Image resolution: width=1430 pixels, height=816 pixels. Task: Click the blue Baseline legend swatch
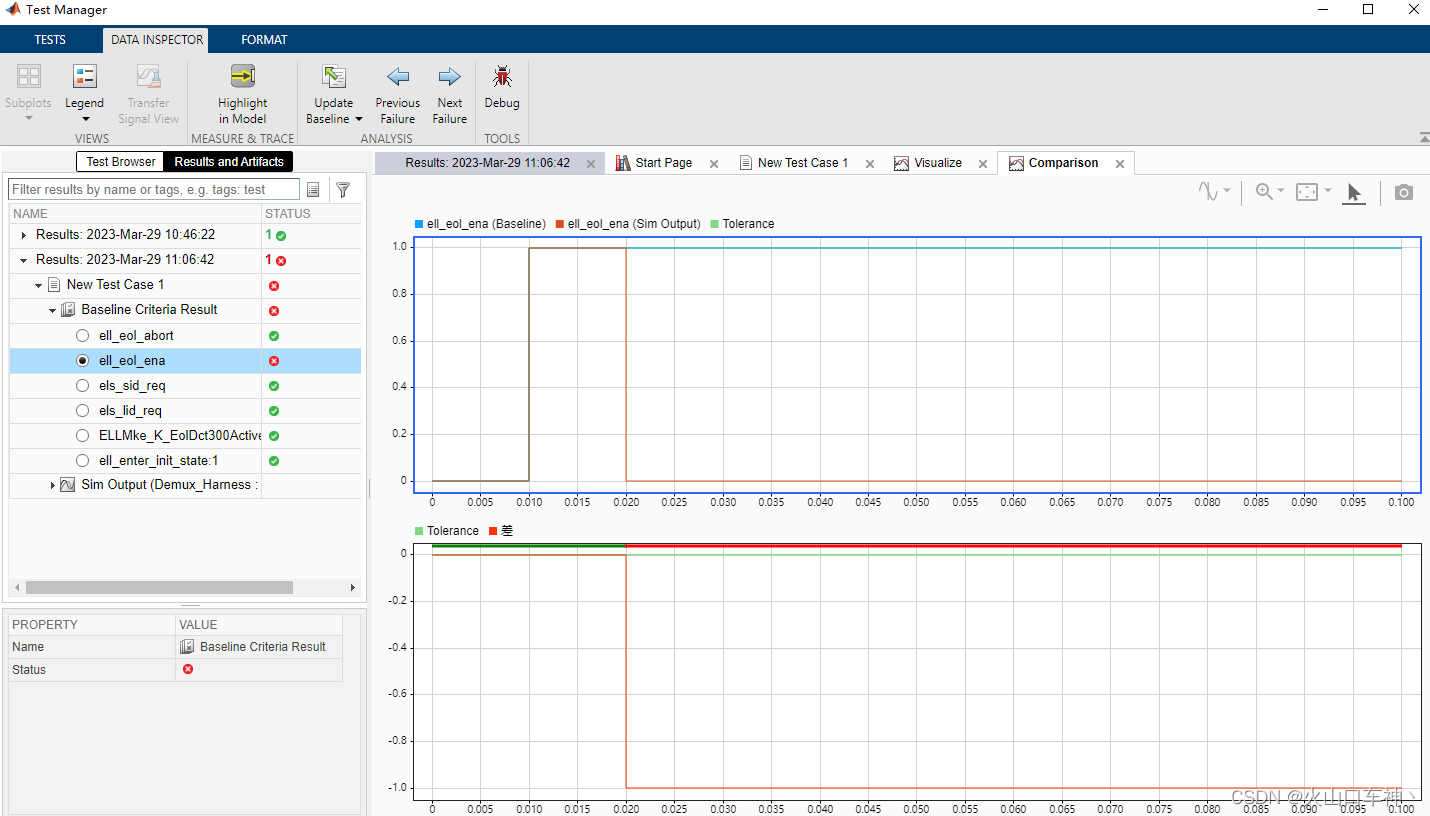419,224
